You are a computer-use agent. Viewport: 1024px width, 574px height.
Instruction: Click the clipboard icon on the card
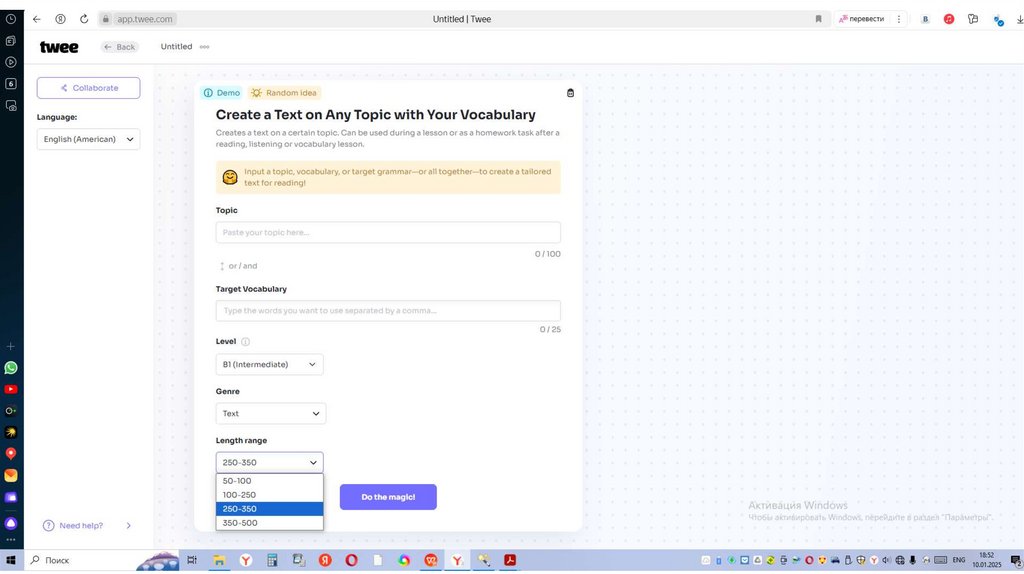570,93
